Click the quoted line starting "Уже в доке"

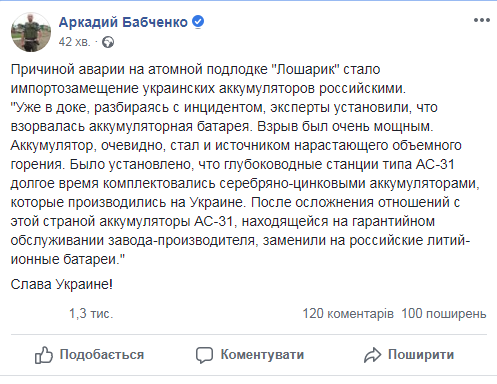(224, 107)
